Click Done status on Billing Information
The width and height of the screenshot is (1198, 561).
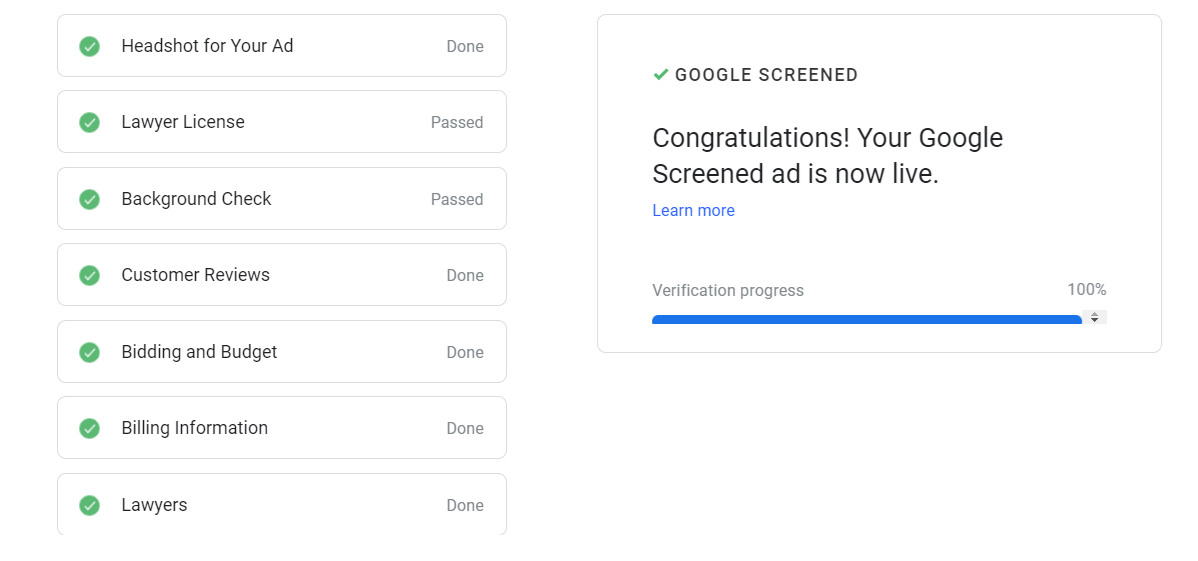[465, 428]
